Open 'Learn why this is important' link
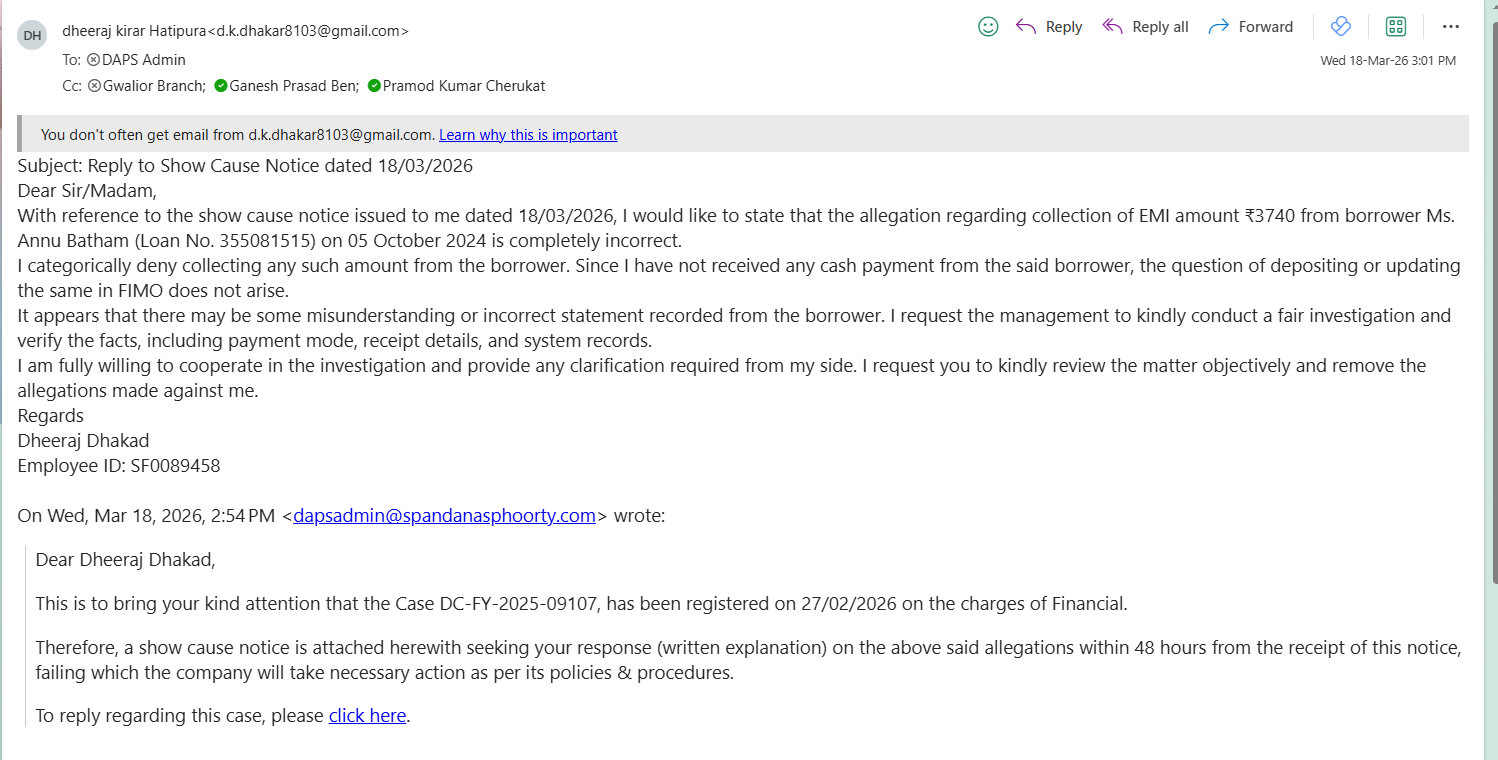This screenshot has width=1498, height=760. tap(528, 135)
